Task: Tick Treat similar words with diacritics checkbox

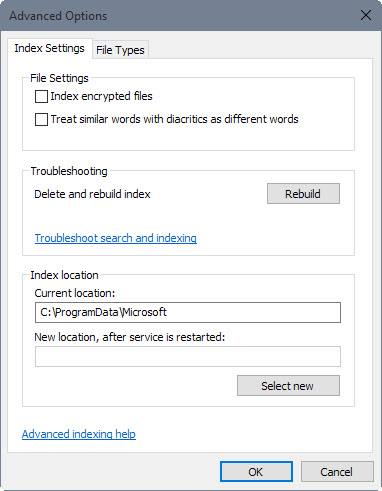Action: [41, 119]
